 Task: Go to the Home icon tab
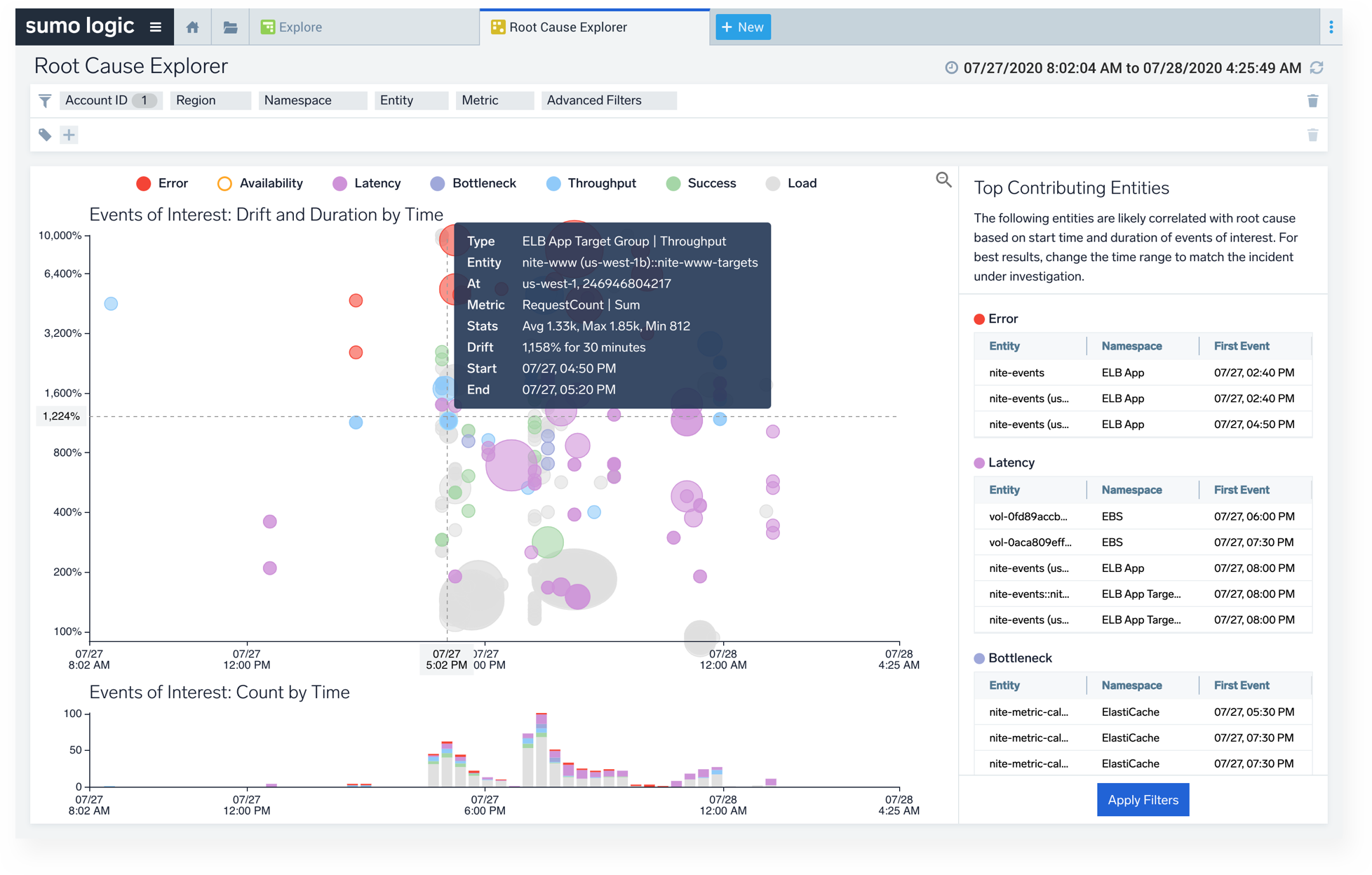pyautogui.click(x=192, y=27)
